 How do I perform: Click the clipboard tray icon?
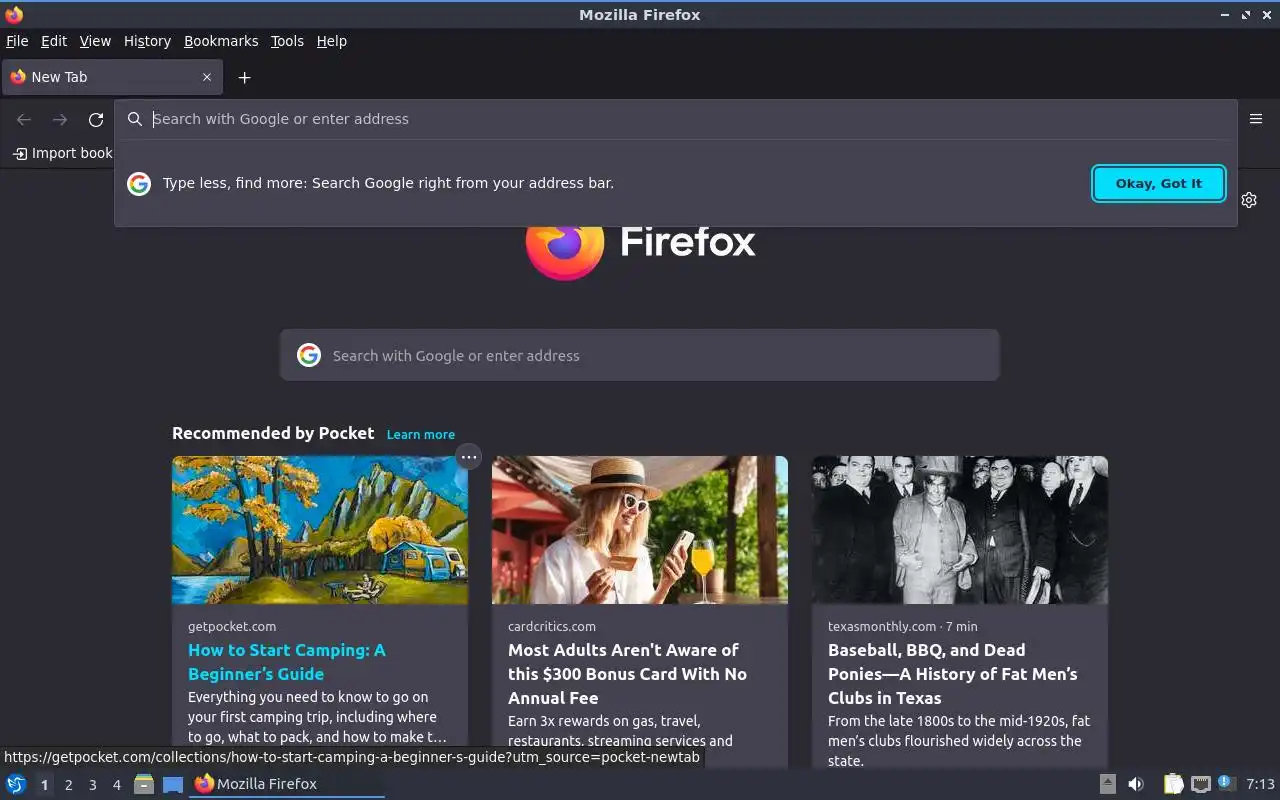[1173, 784]
